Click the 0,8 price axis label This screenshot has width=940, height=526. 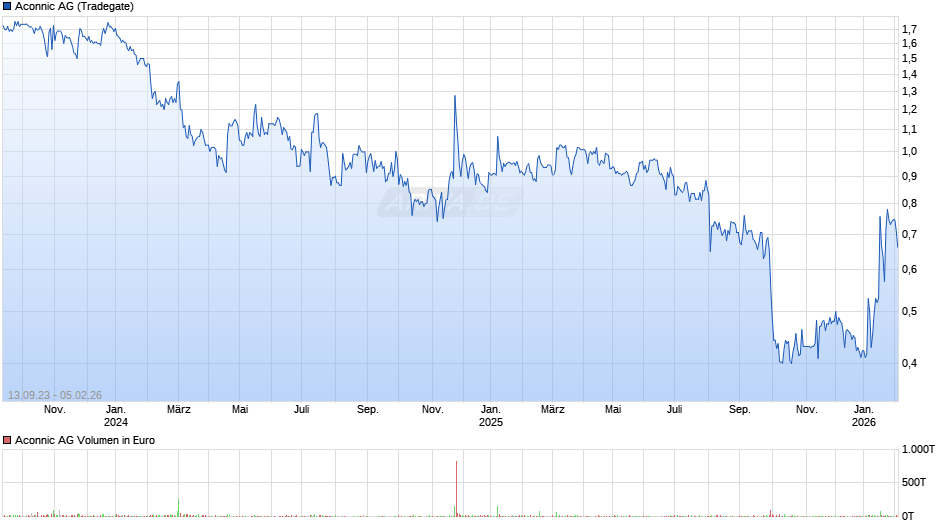tap(909, 203)
